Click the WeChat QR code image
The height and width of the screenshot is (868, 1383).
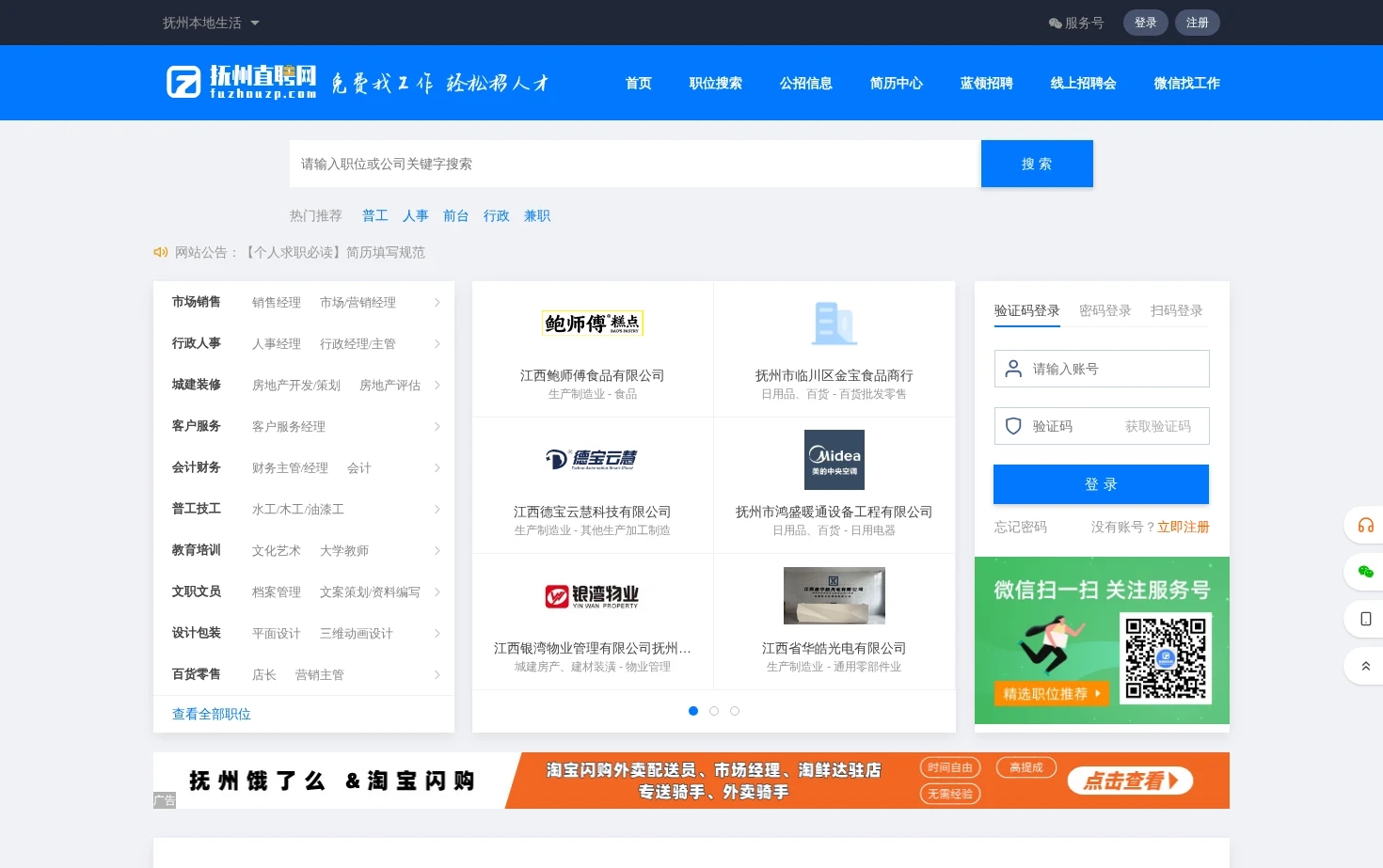[x=1166, y=657]
